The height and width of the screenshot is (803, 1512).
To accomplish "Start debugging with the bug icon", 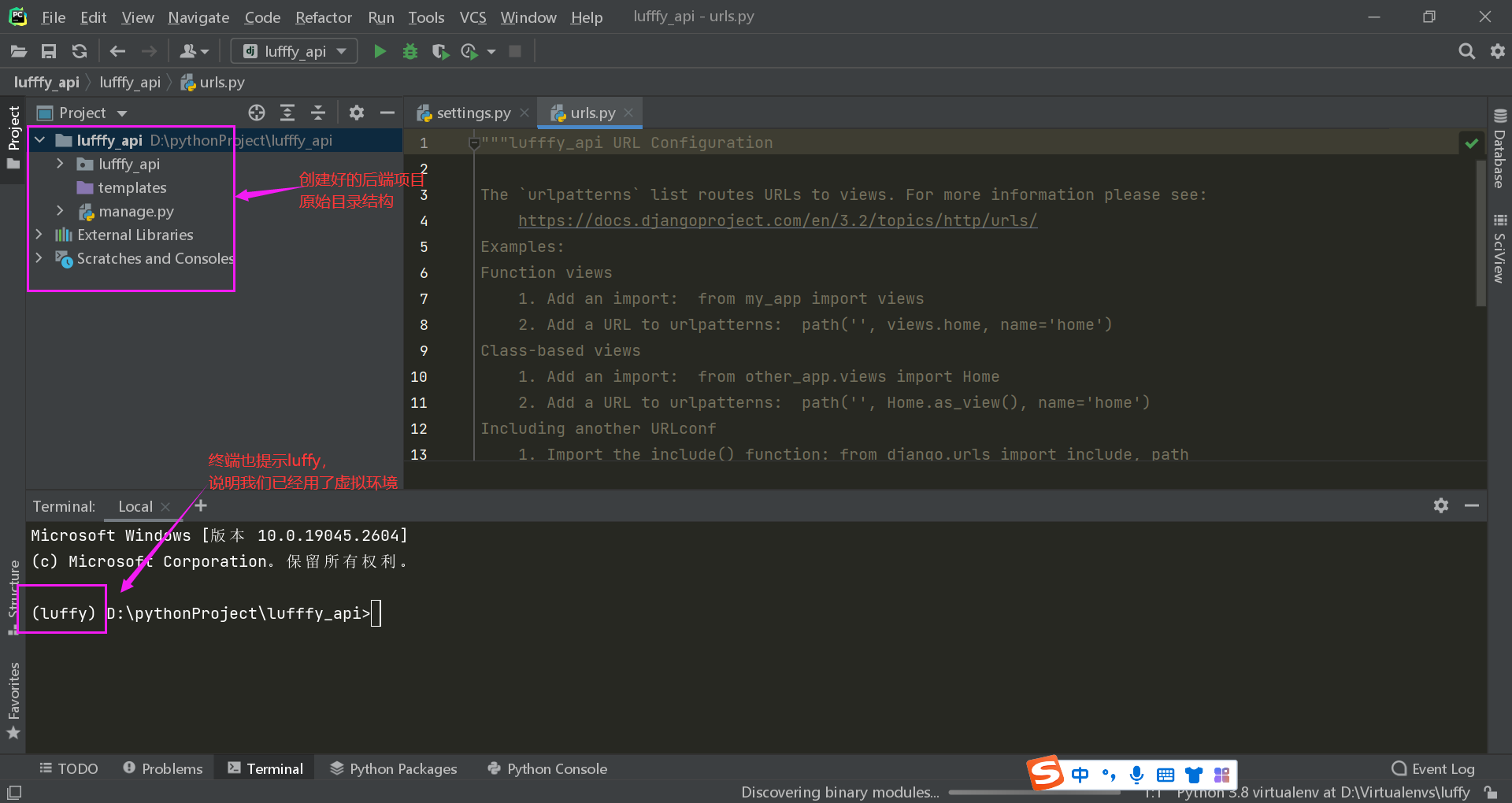I will [x=410, y=51].
